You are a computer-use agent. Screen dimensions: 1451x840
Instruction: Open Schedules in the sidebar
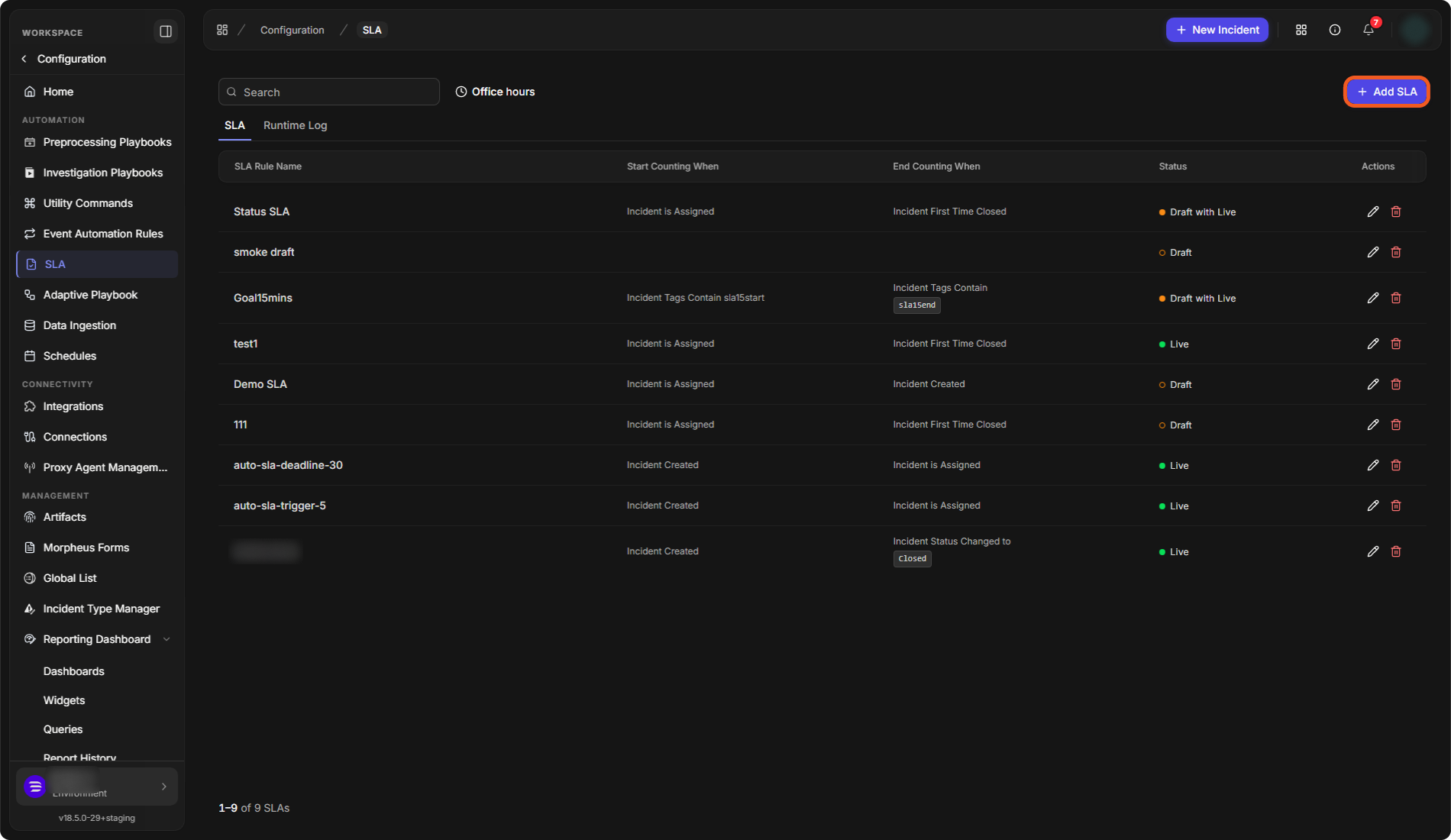97,356
